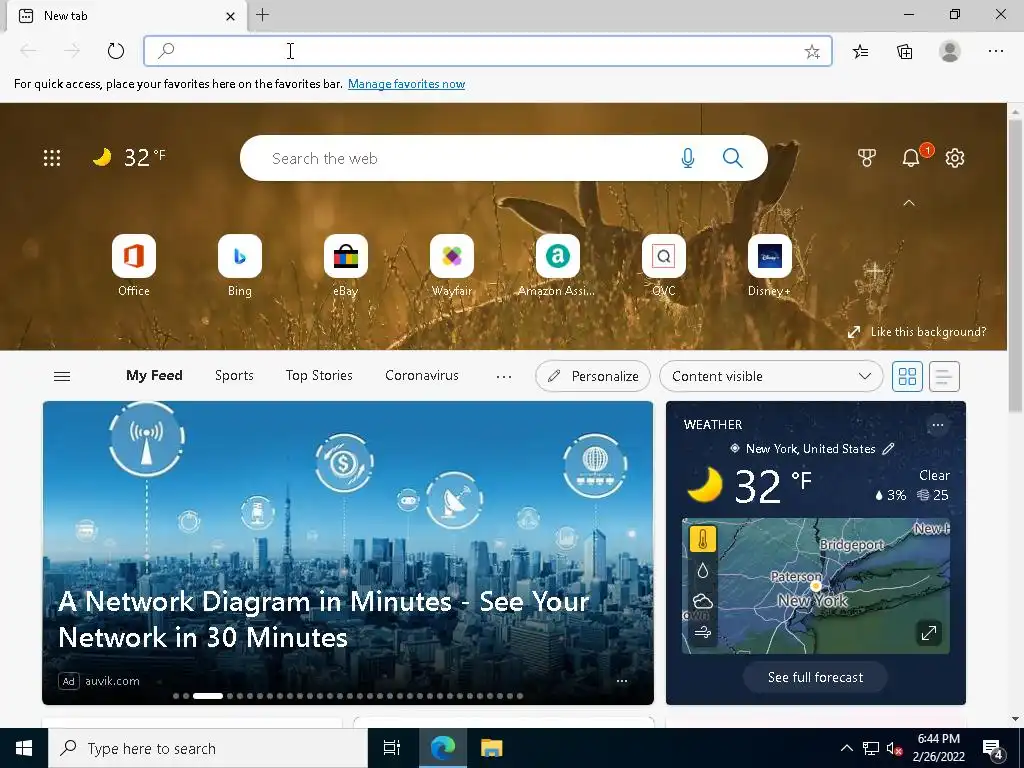Expand the weather map to full view
Image resolution: width=1024 pixels, height=768 pixels.
[x=929, y=632]
